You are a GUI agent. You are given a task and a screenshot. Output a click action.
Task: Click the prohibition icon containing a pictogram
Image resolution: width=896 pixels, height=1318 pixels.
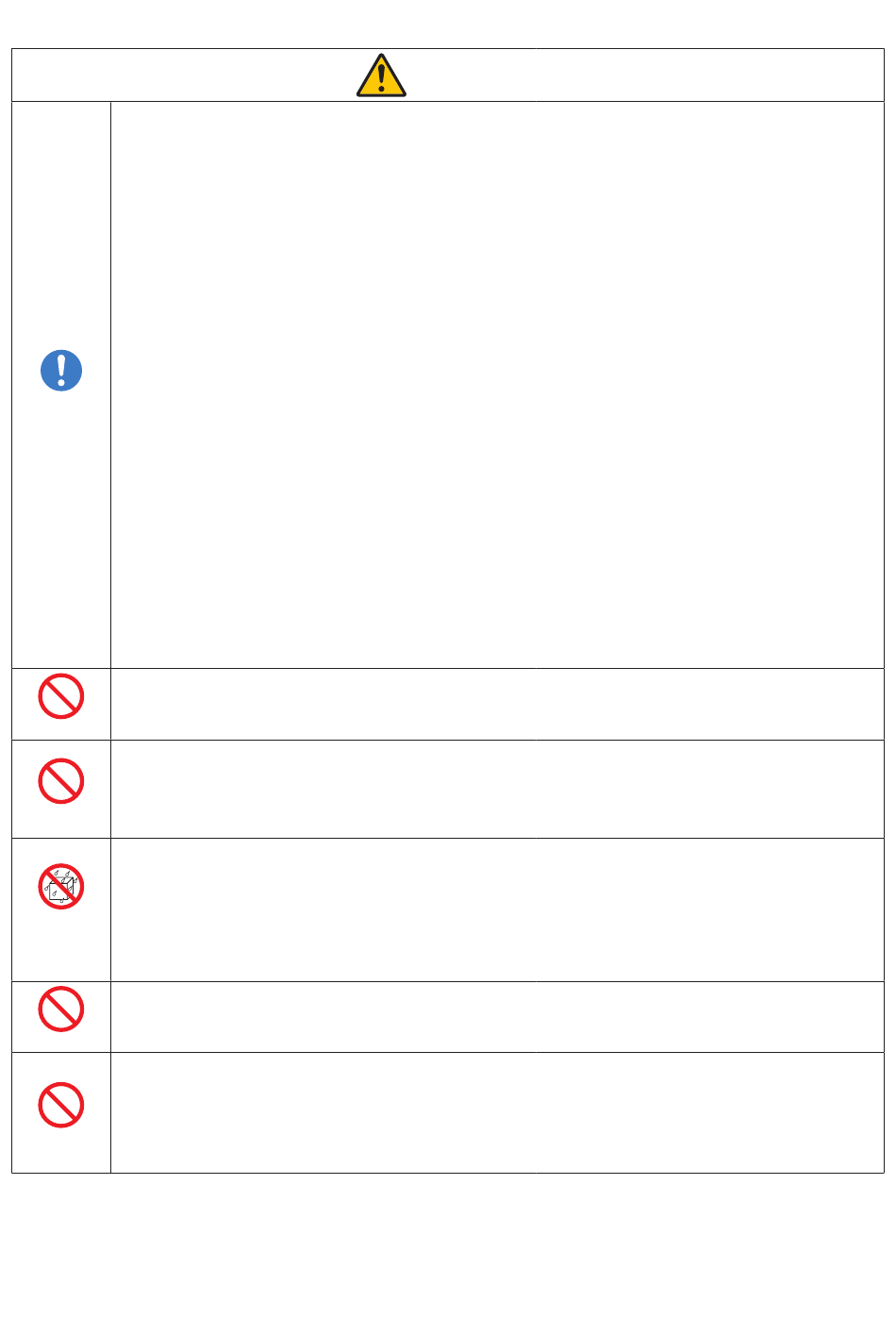tap(61, 887)
